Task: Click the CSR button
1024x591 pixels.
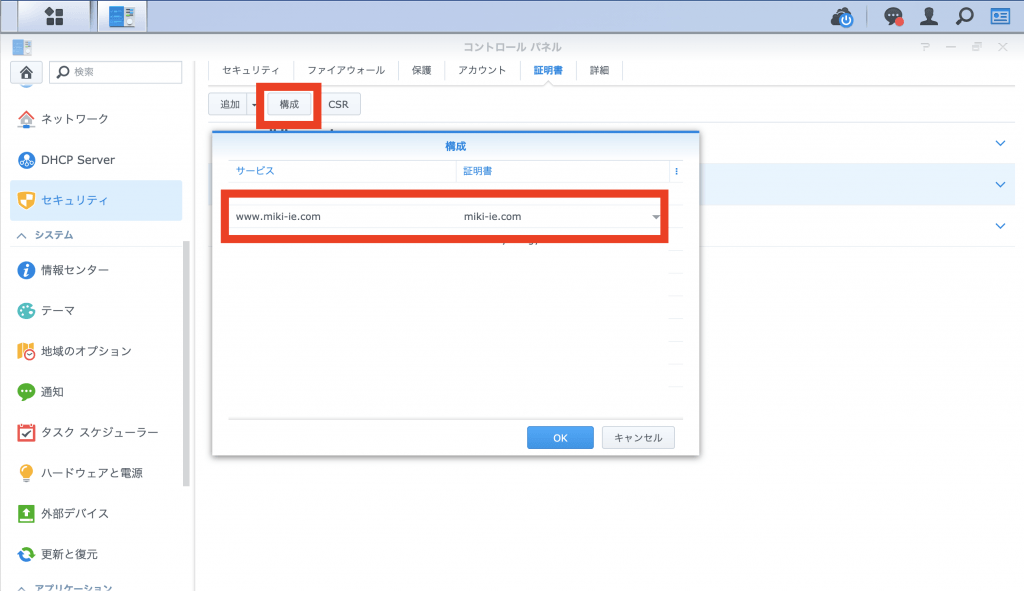Action: (338, 104)
